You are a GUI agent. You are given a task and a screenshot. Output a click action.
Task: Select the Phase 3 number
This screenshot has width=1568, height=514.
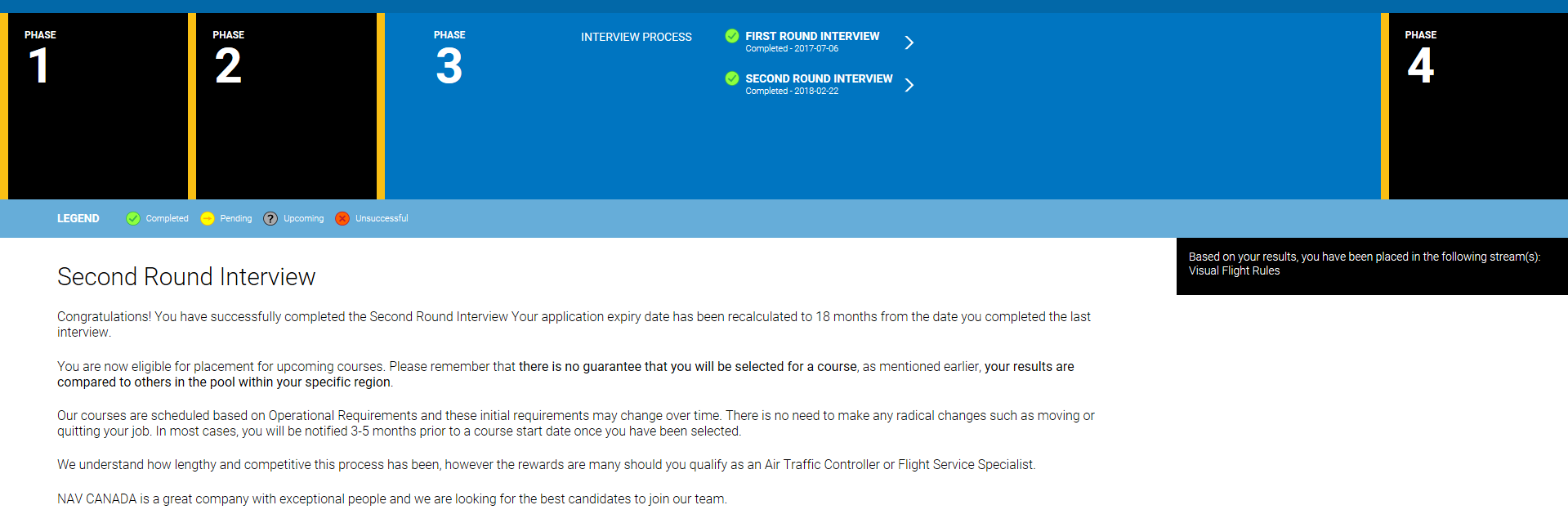(449, 66)
